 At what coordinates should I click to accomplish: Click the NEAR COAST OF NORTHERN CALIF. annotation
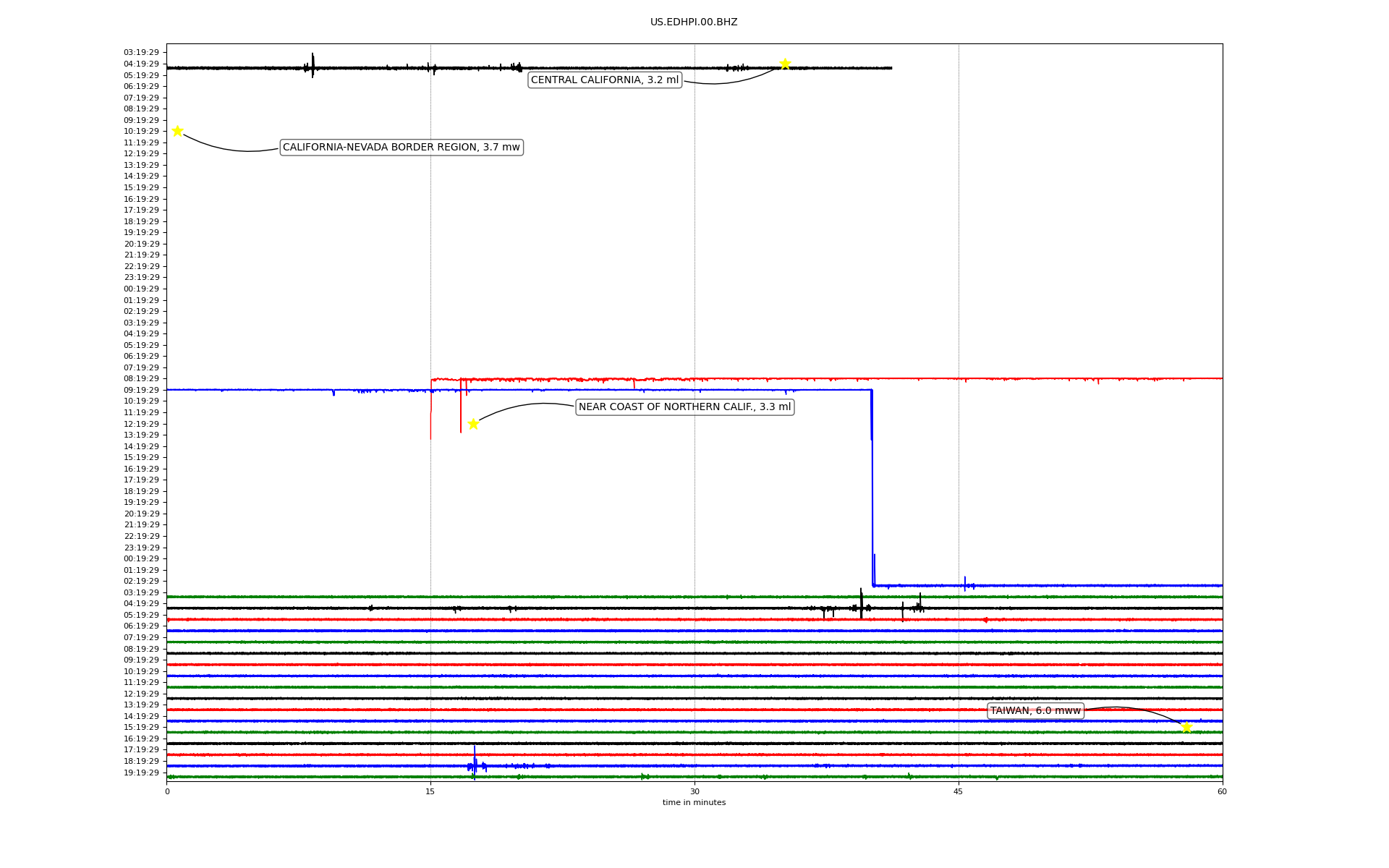[684, 407]
